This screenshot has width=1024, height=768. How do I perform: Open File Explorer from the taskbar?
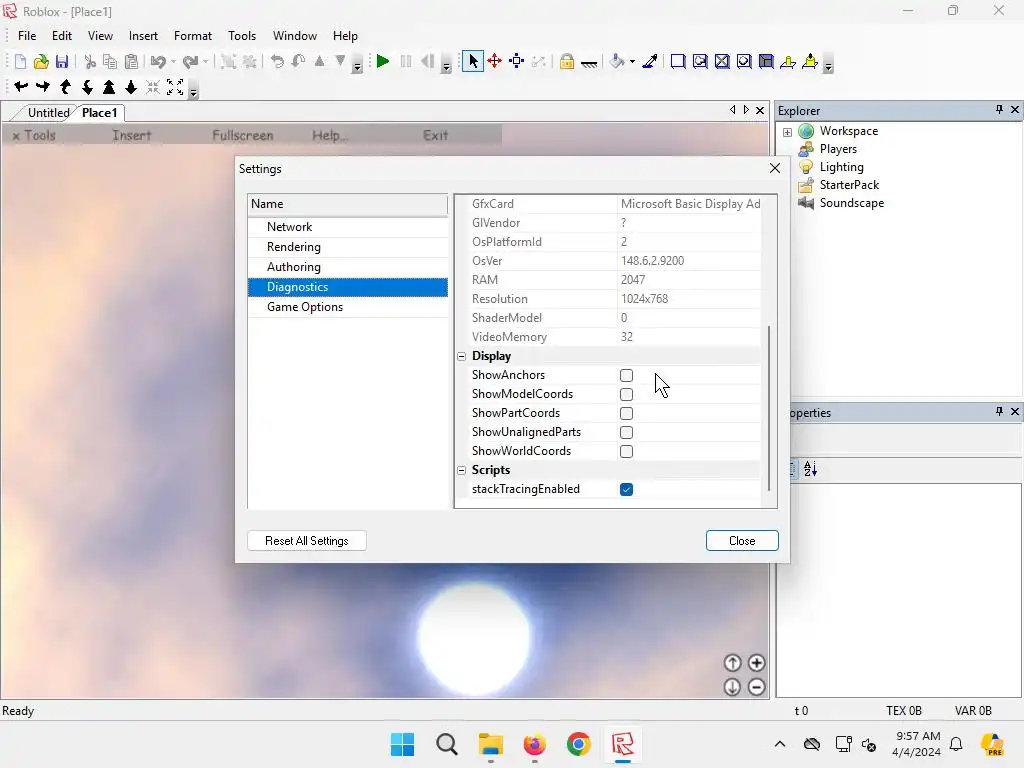(x=490, y=744)
